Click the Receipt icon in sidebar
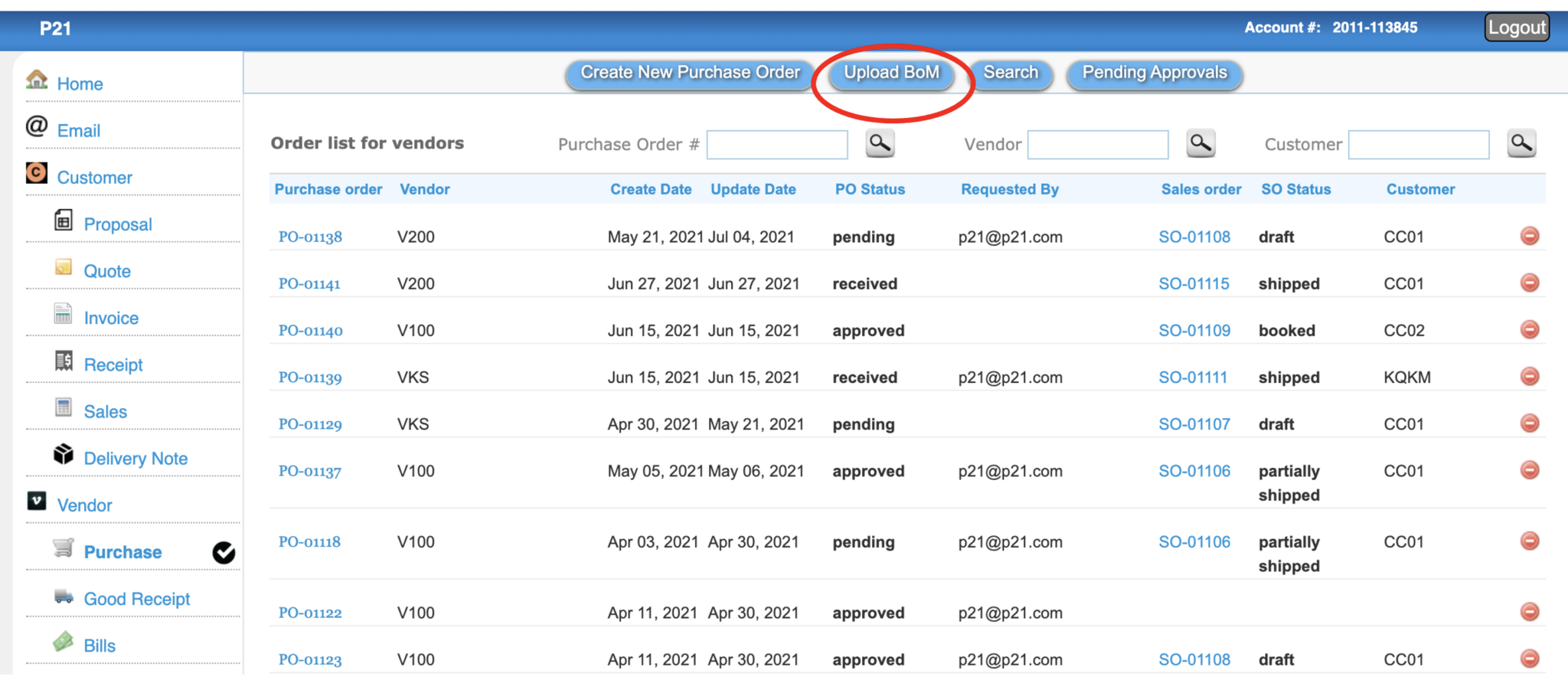The width and height of the screenshot is (1568, 690). pyautogui.click(x=64, y=361)
